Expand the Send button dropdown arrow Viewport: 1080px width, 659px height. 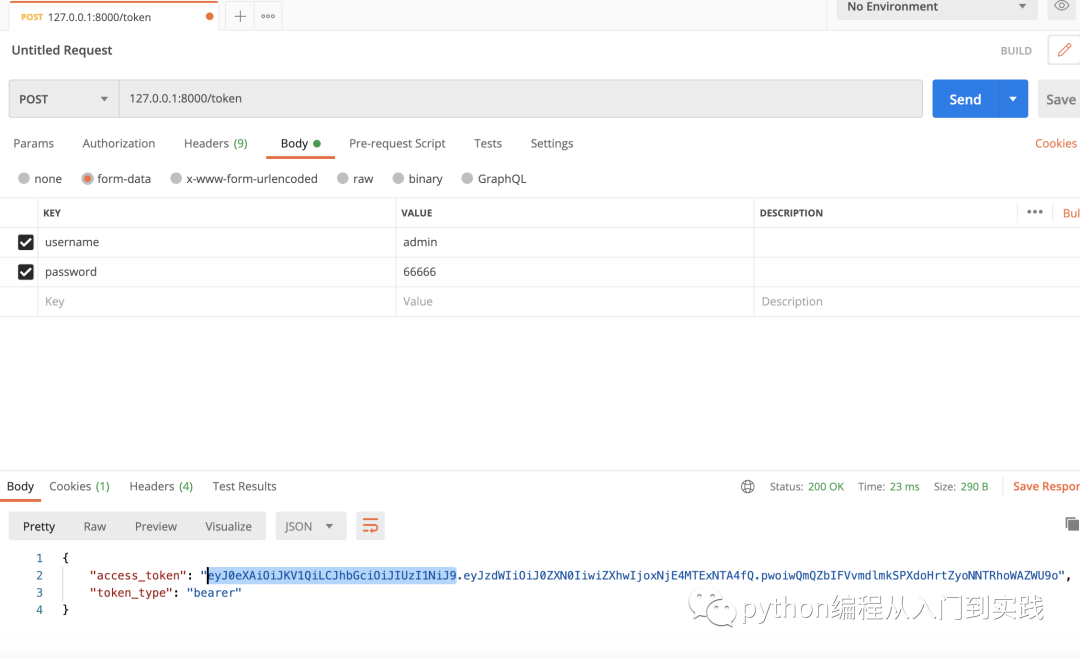coord(1013,98)
